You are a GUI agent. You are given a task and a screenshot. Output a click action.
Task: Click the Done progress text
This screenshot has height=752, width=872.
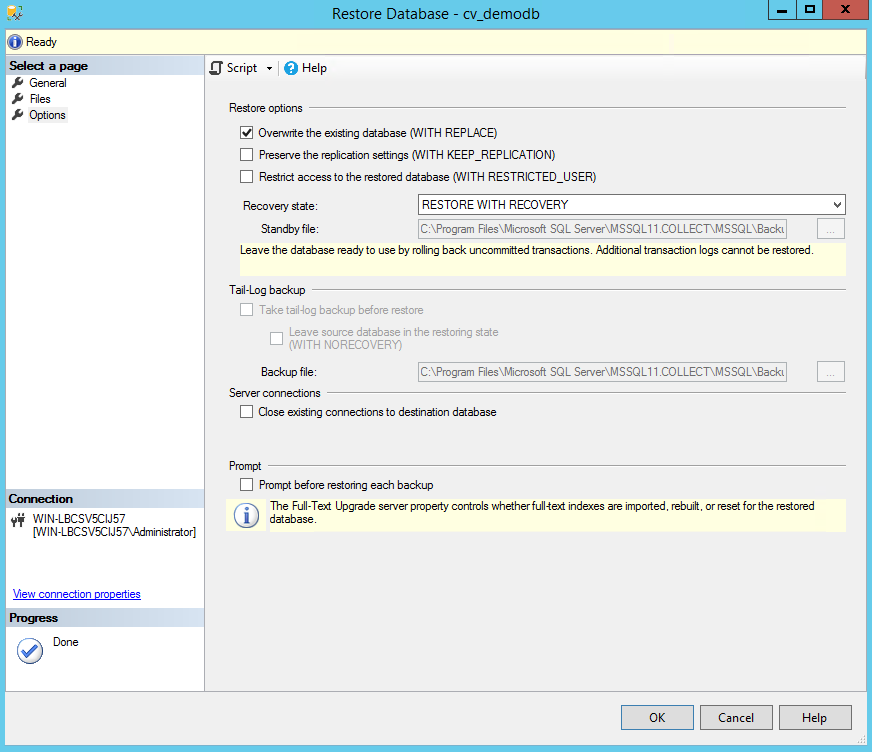tap(66, 642)
